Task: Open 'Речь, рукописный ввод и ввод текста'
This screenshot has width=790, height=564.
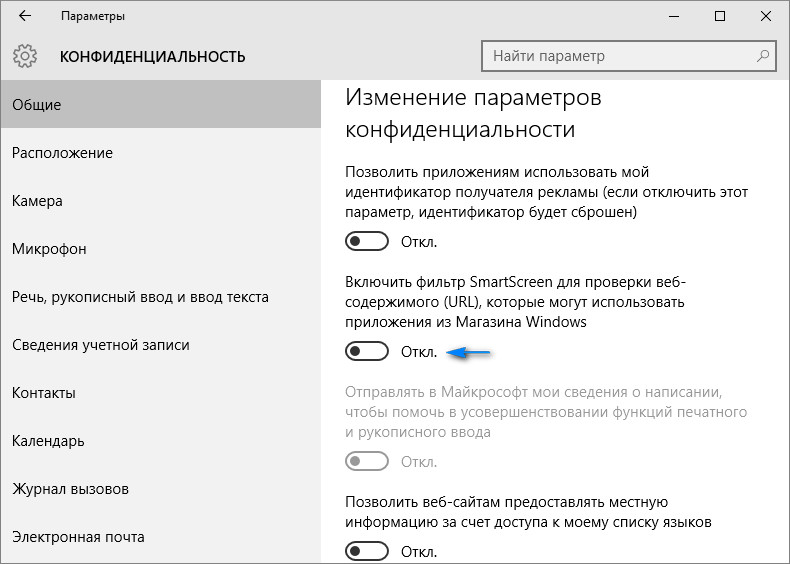Action: click(x=161, y=297)
